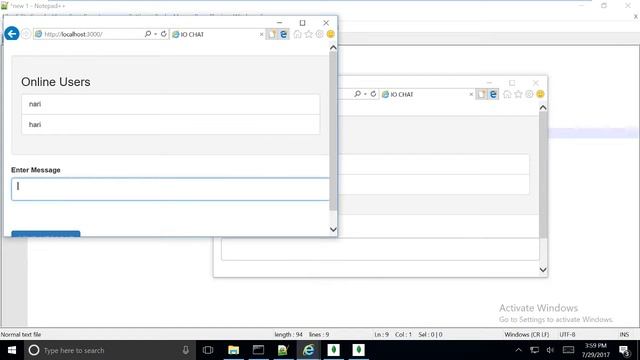Click the blue Send button below message box

pyautogui.click(x=46, y=233)
